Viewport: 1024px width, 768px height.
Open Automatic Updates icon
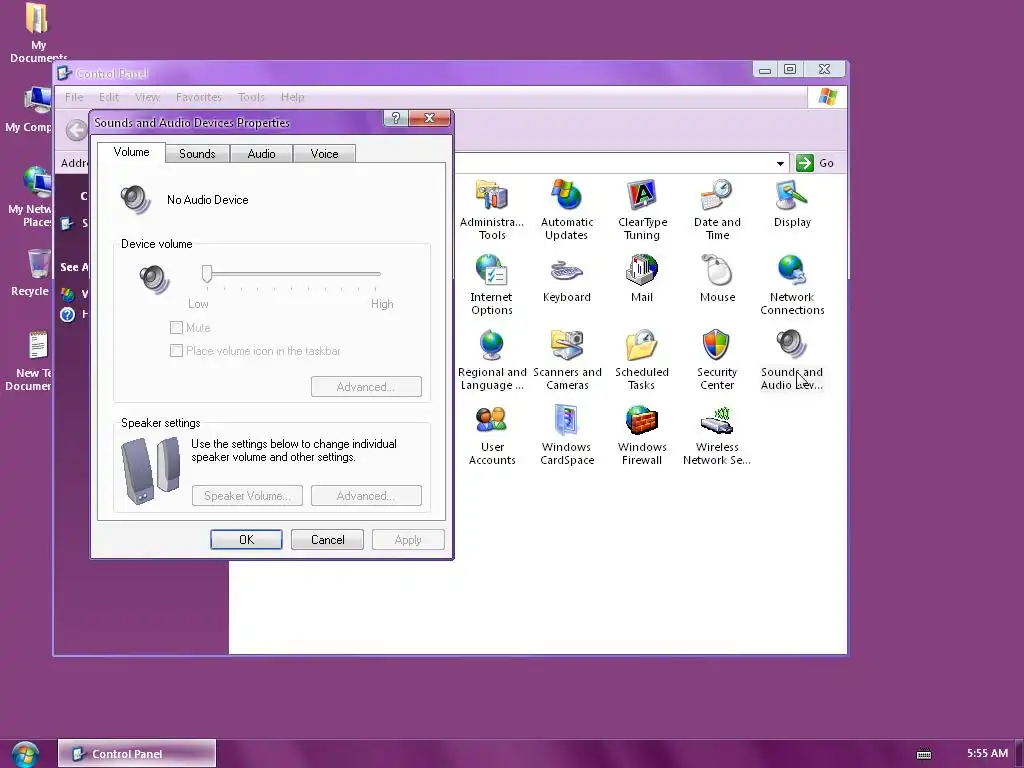tap(566, 210)
